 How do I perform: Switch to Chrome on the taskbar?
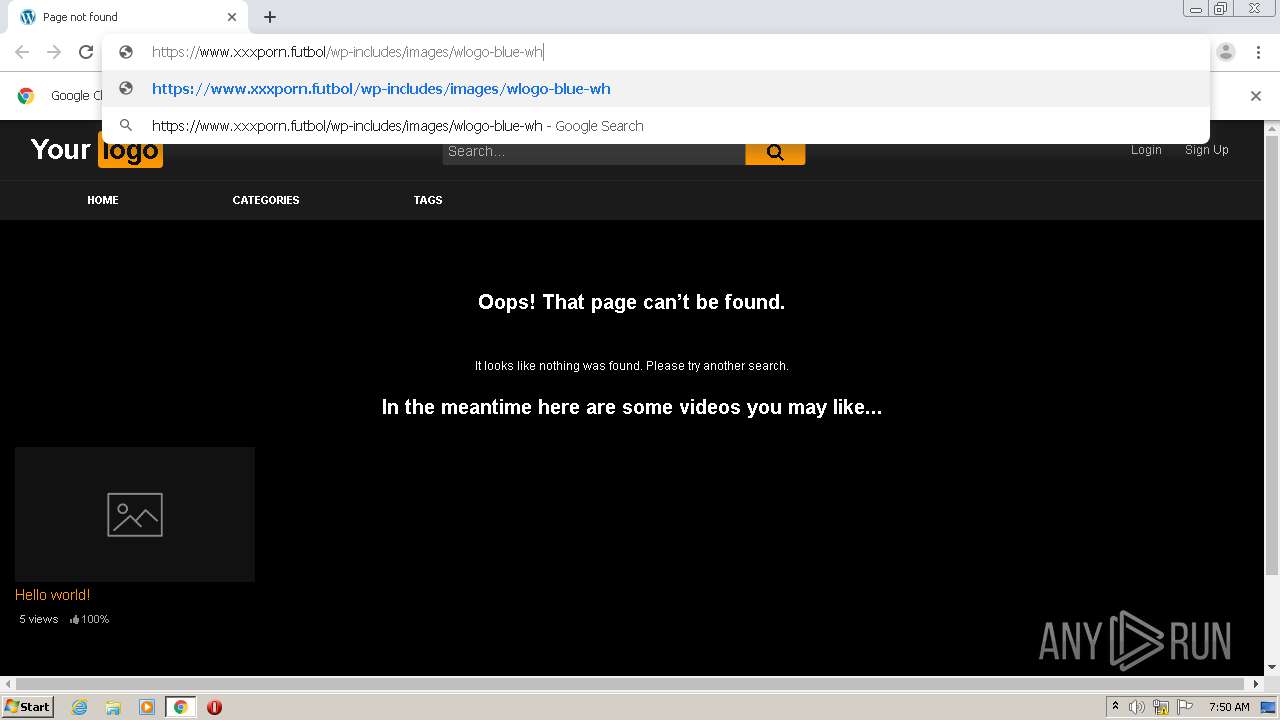click(x=181, y=707)
